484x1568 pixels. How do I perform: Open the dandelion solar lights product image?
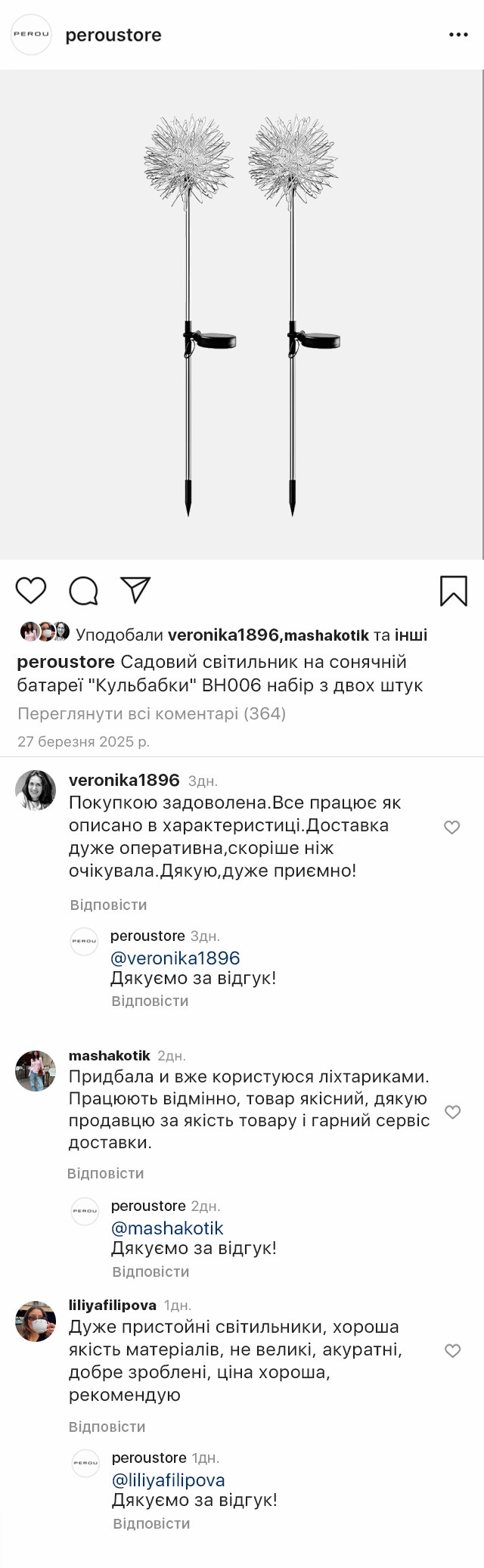[241, 315]
